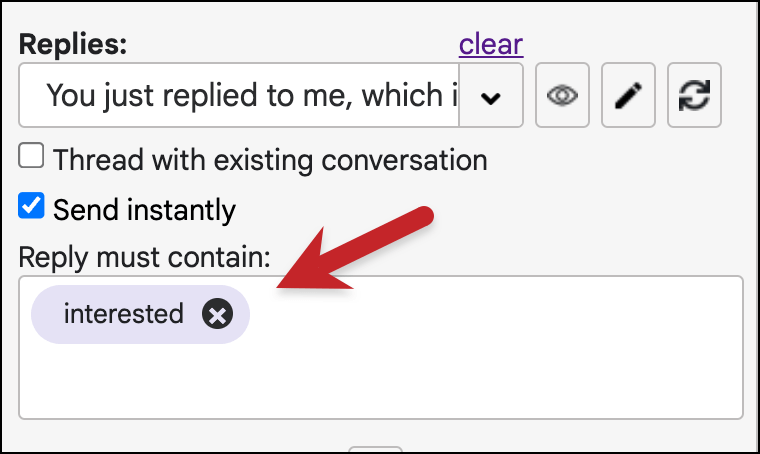Click the pencil icon to edit the reply template
The height and width of the screenshot is (454, 760).
coord(628,95)
